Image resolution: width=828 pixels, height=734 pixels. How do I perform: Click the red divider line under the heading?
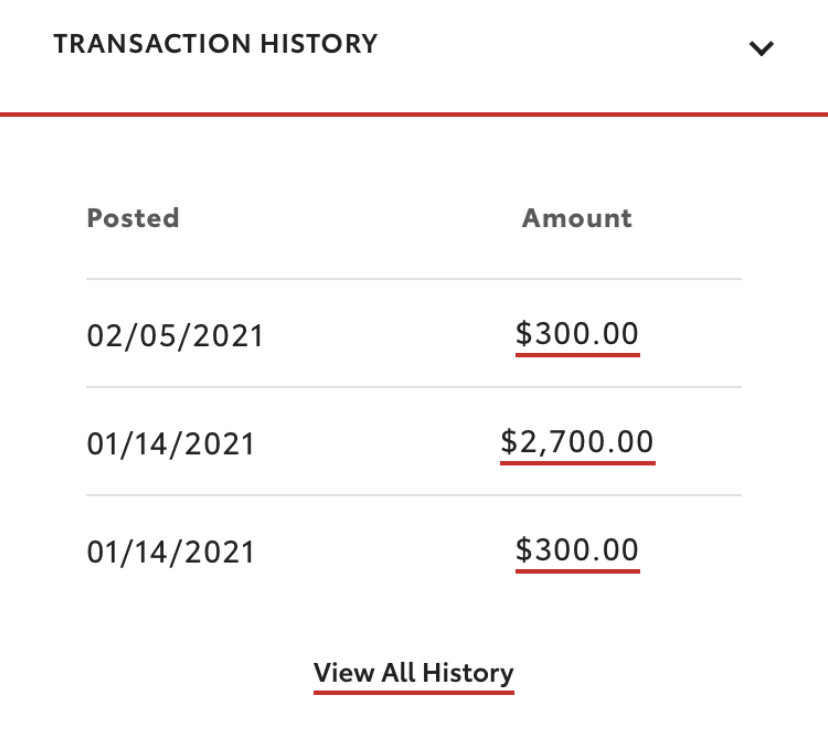(414, 114)
